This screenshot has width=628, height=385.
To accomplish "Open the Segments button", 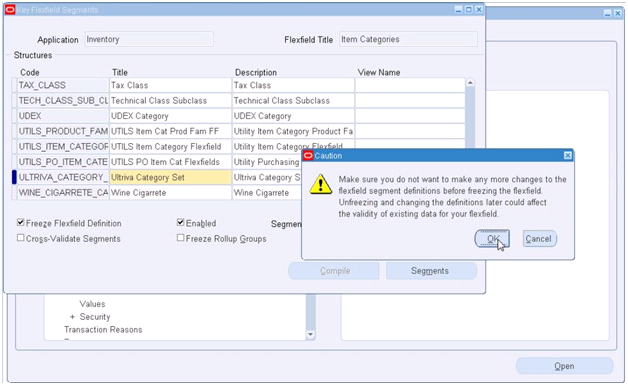I will [x=431, y=271].
